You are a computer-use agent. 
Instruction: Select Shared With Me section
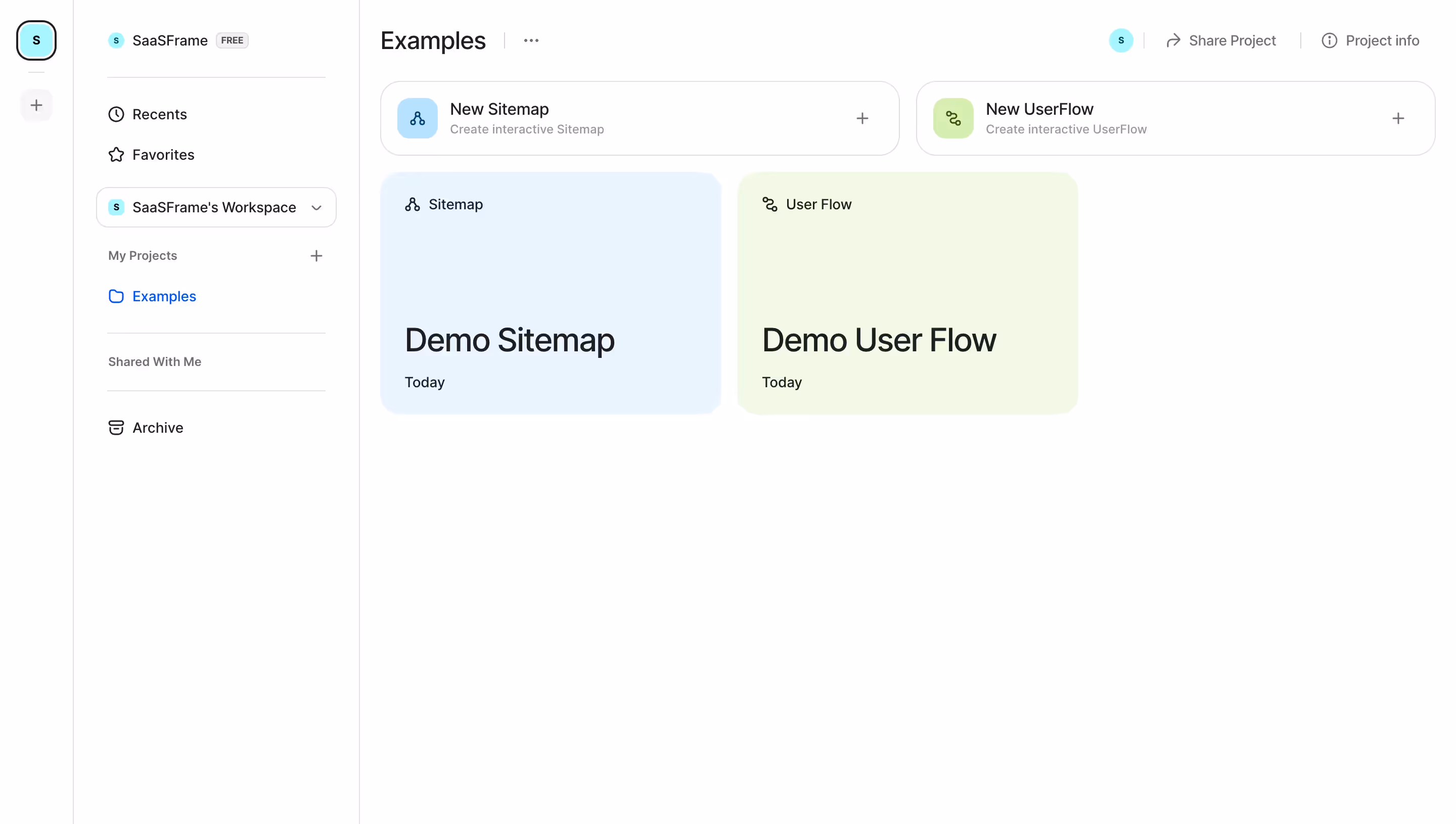pyautogui.click(x=155, y=361)
